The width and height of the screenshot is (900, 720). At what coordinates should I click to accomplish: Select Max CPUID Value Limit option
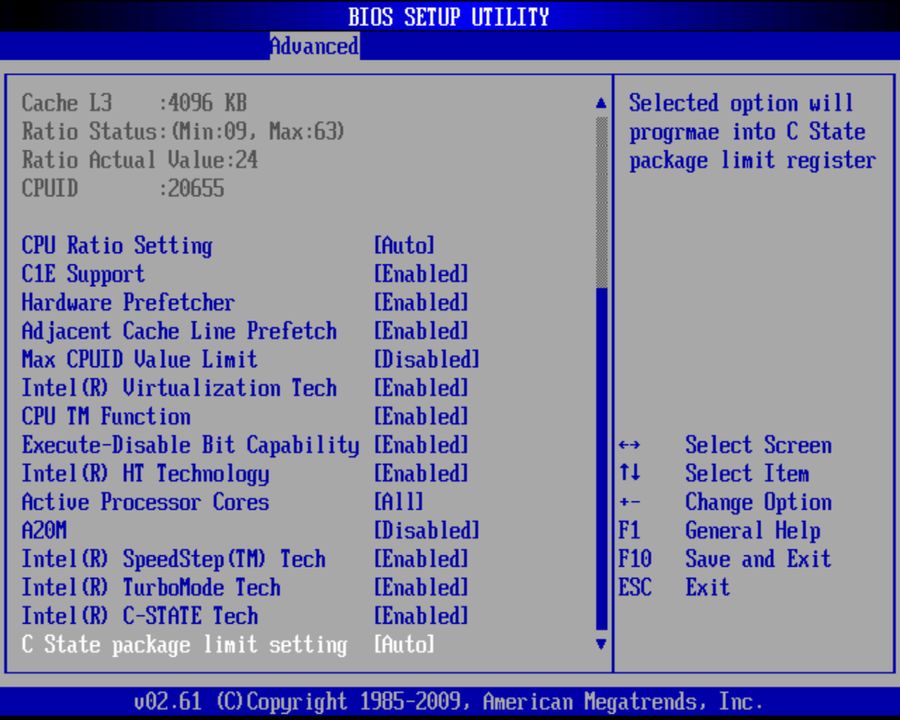tap(139, 359)
